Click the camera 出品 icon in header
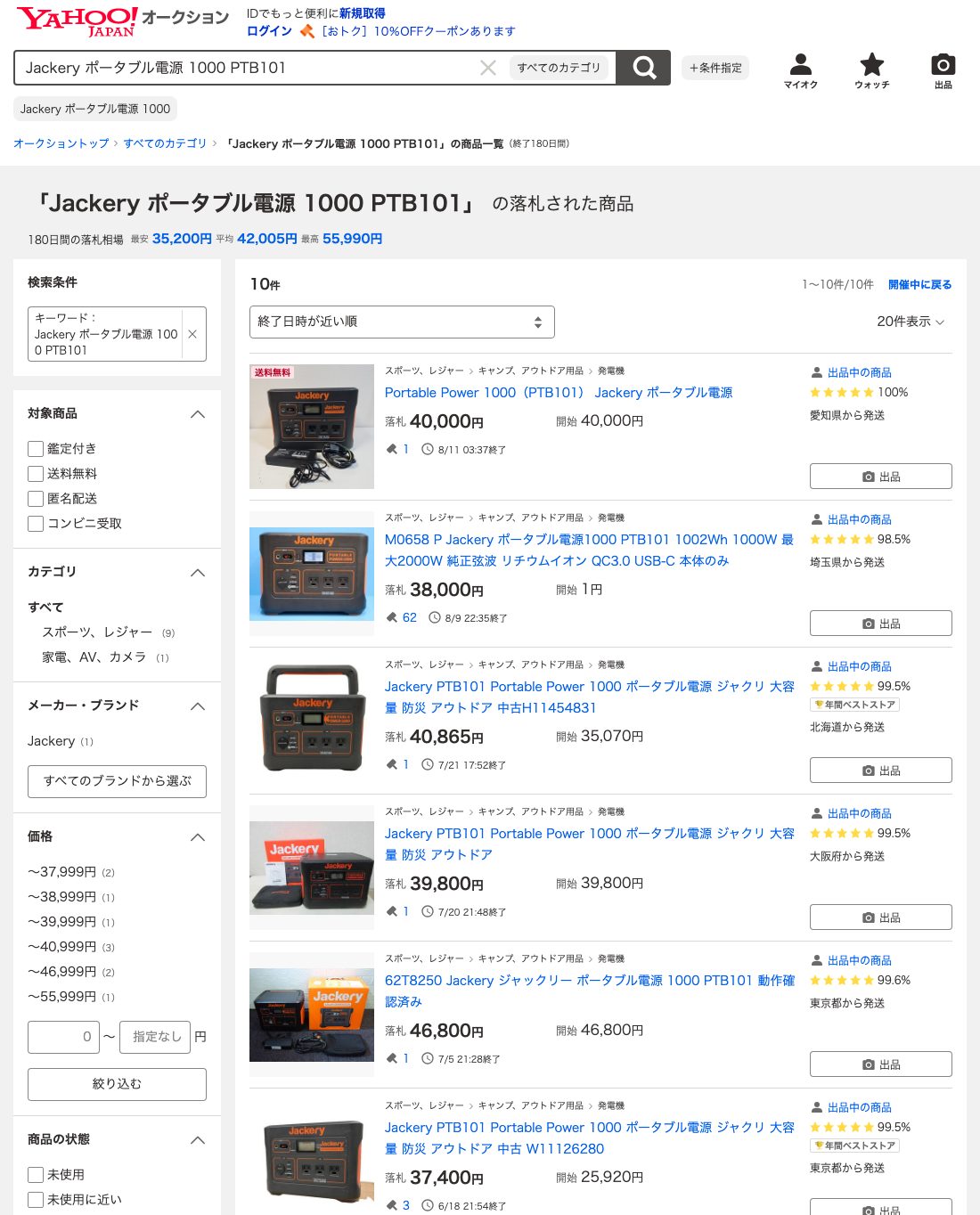980x1215 pixels. (943, 70)
